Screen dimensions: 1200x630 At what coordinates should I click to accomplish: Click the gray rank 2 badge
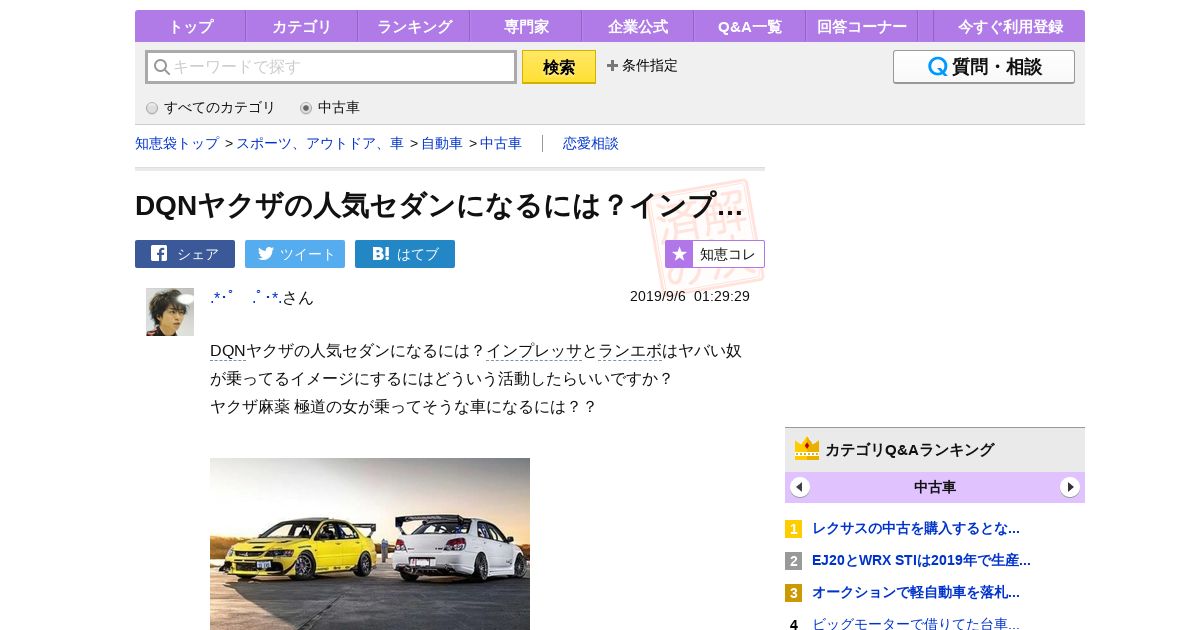(x=793, y=561)
